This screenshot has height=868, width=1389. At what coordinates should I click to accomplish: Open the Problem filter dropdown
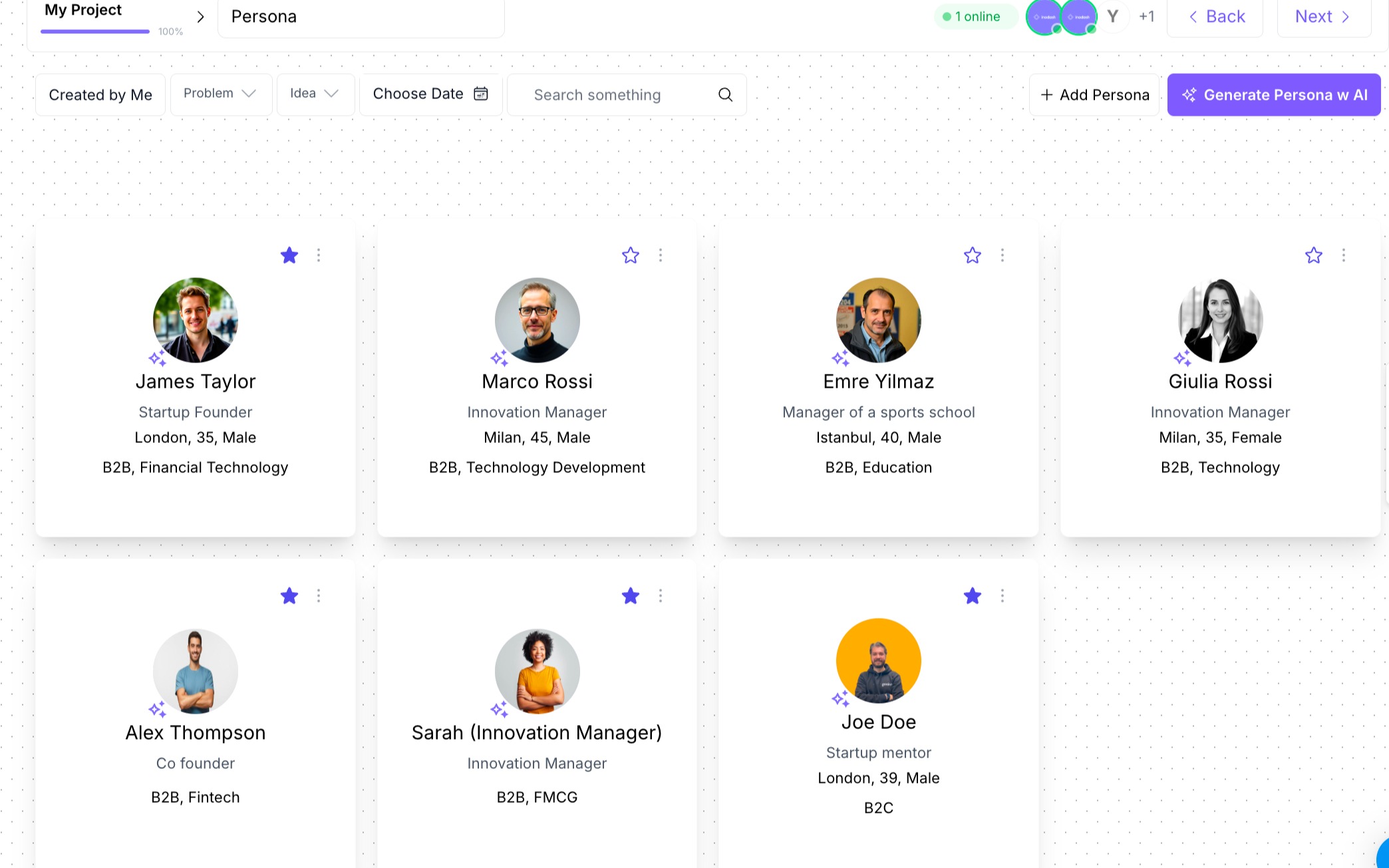tap(221, 93)
